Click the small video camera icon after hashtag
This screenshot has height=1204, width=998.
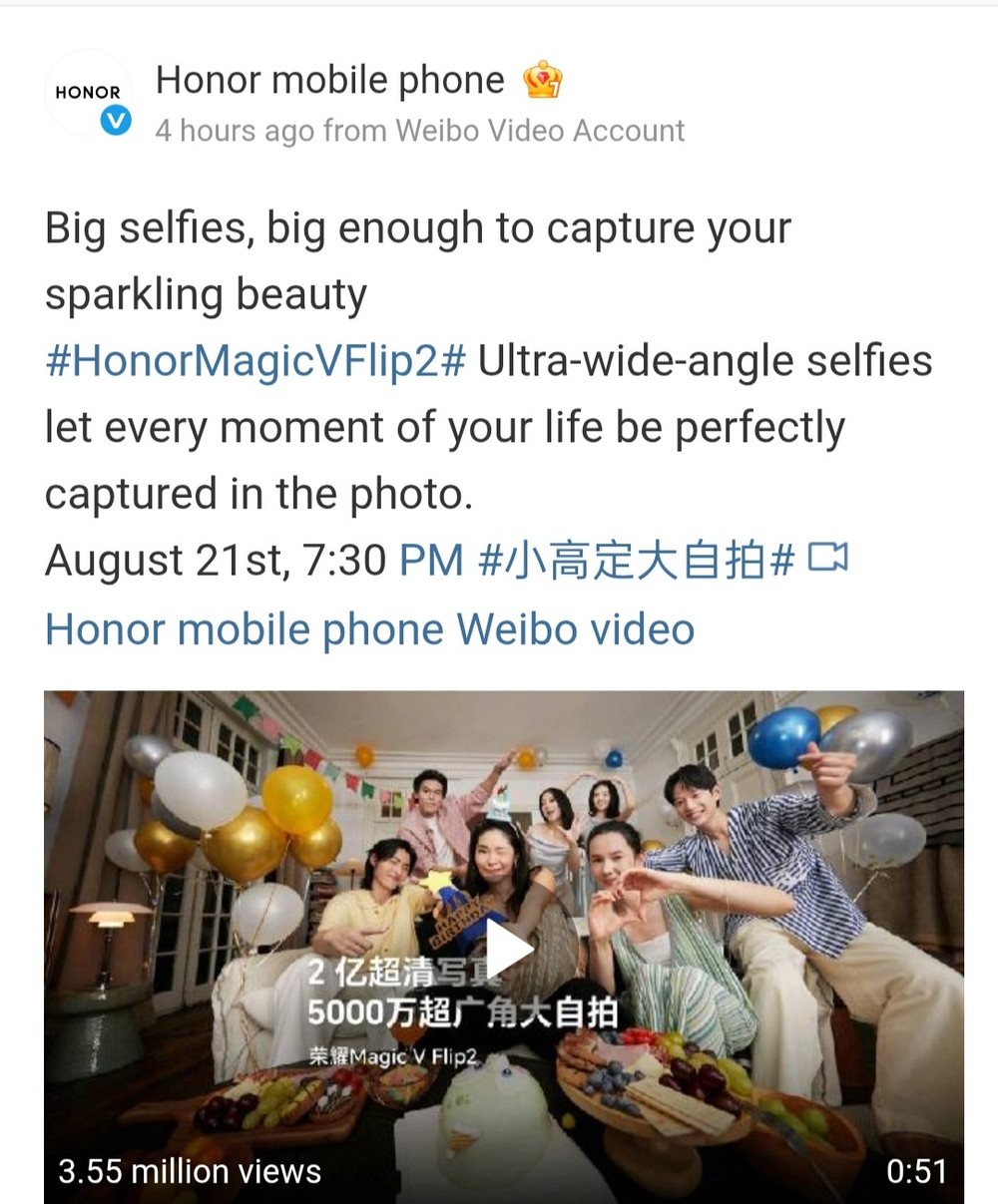click(x=827, y=560)
